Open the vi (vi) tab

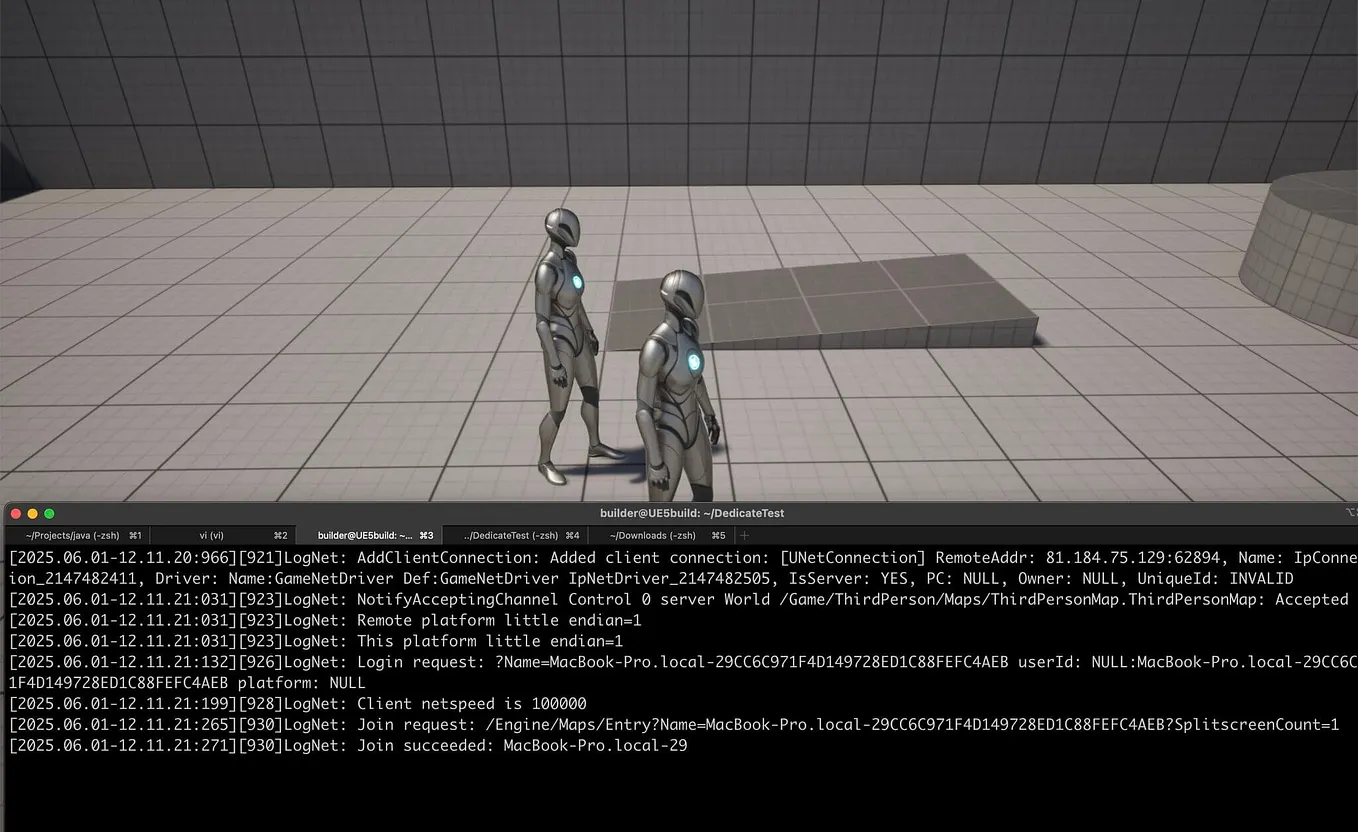(210, 535)
